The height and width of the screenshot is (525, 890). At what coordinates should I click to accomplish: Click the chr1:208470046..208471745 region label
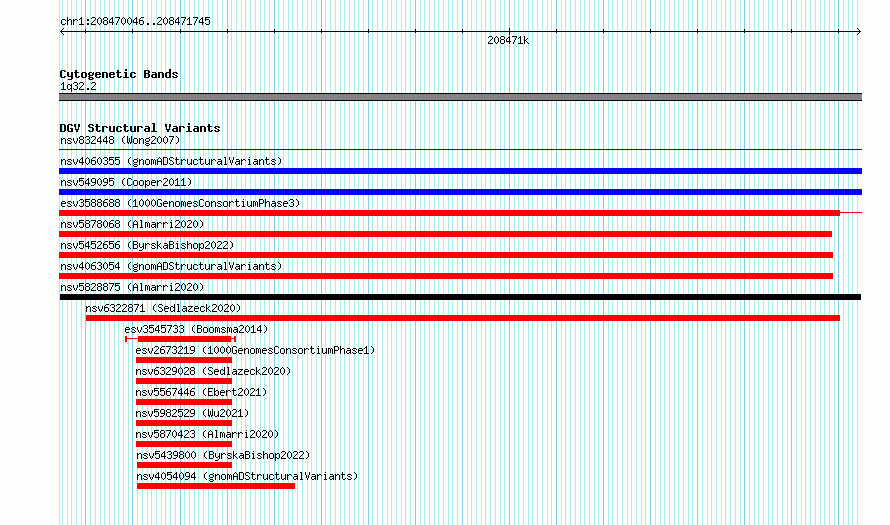(x=135, y=21)
